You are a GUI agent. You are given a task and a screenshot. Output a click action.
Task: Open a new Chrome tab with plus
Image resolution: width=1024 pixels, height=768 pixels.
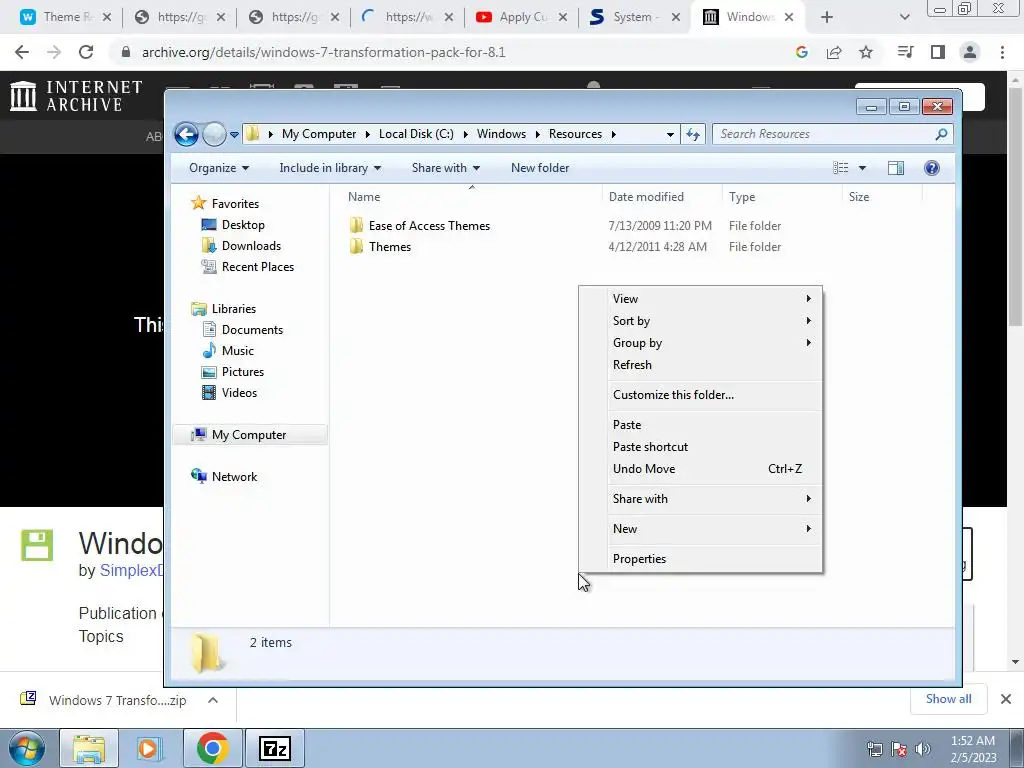click(x=827, y=17)
